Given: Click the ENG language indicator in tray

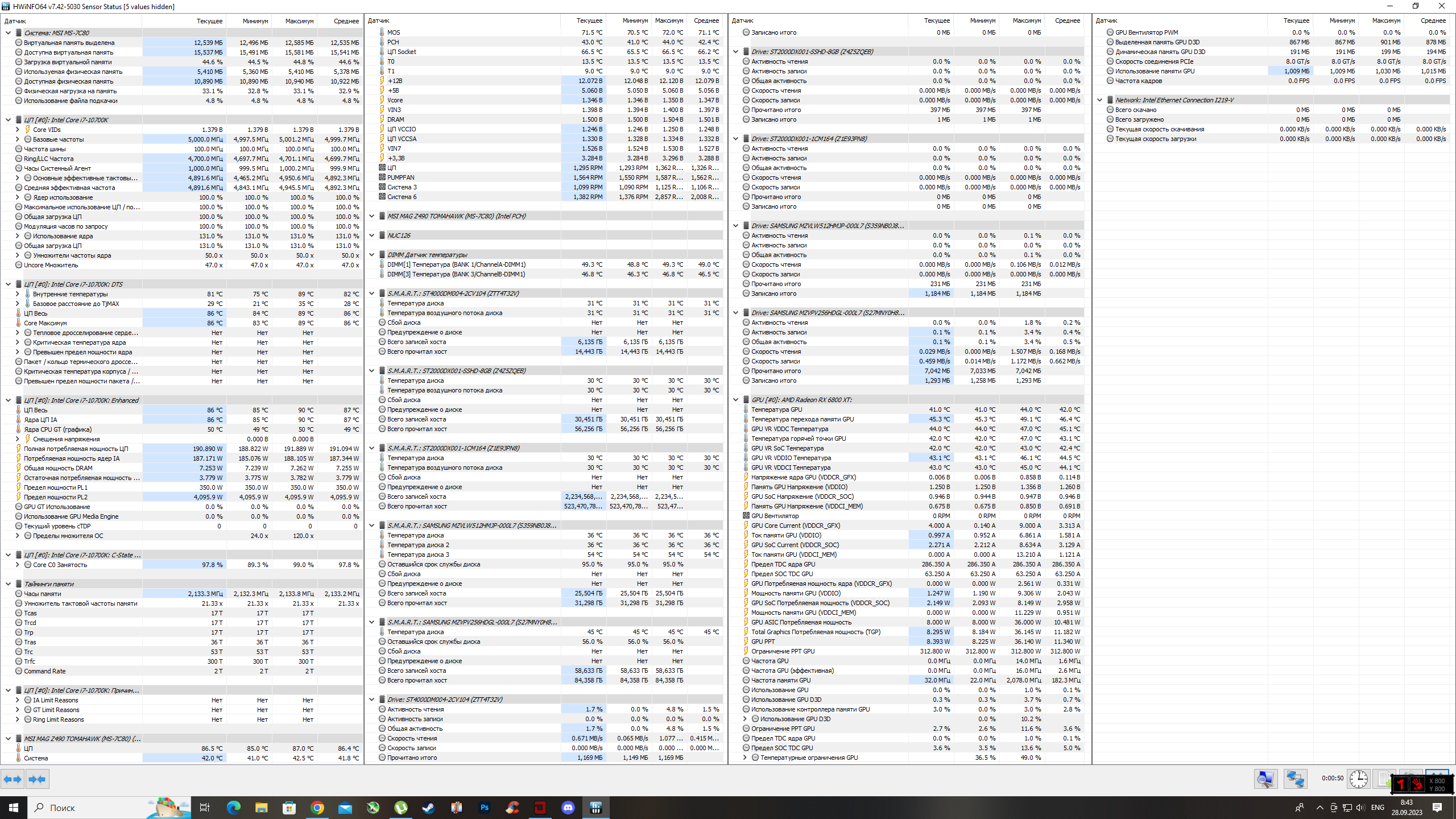Looking at the screenshot, I should pos(1378,808).
